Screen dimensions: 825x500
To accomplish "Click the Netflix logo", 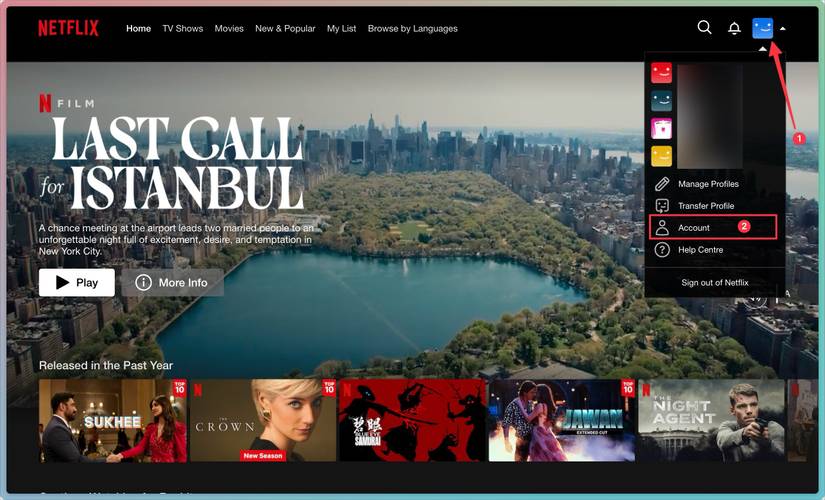I will click(68, 28).
